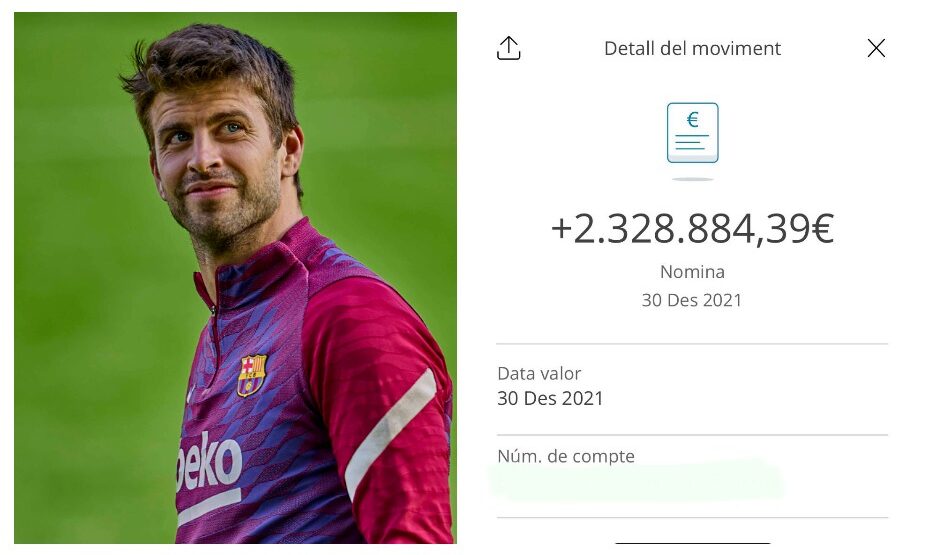Click the white stripe on the jersey sleeve
Screen dimensions: 928x555
click(x=393, y=431)
